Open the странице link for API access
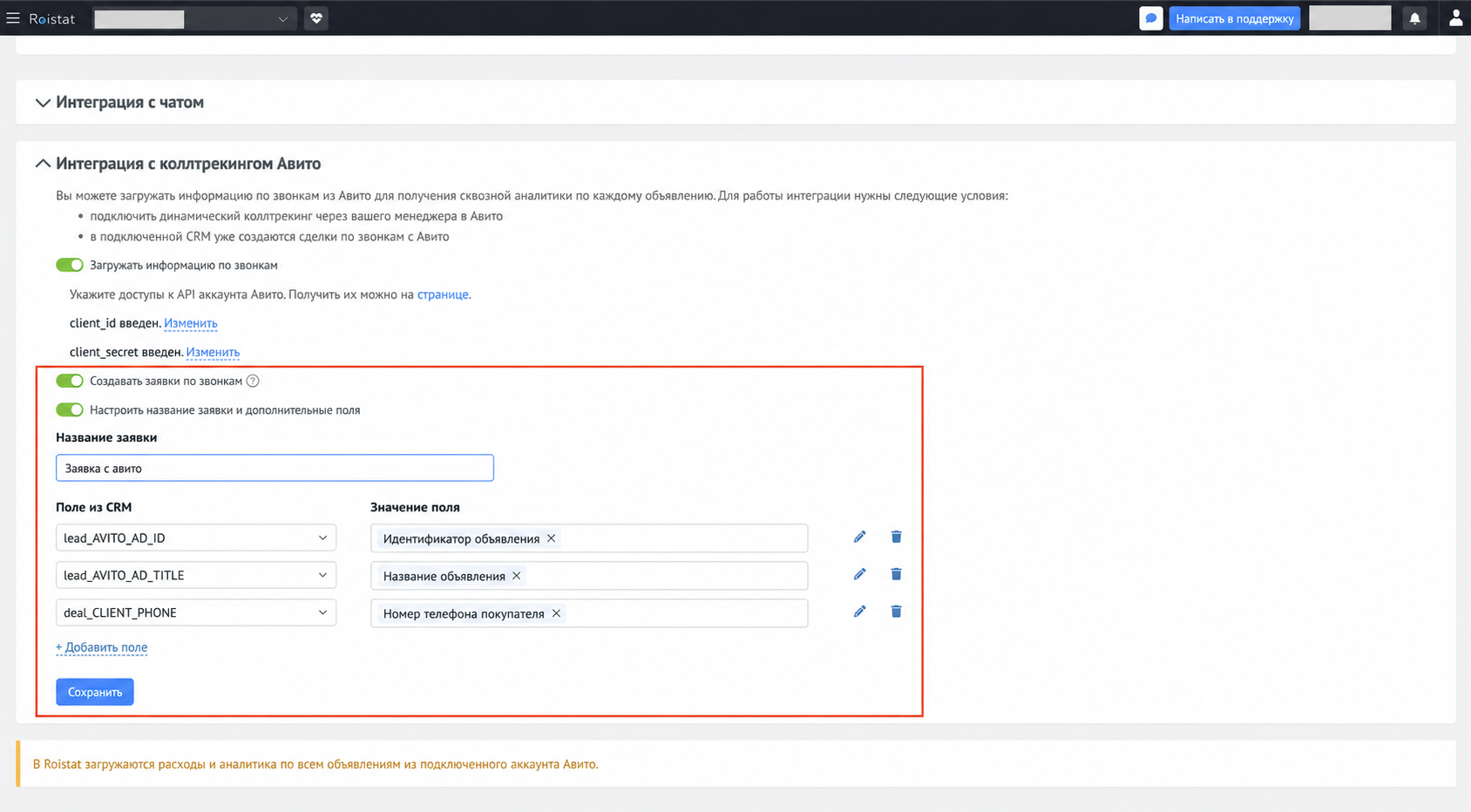Viewport: 1471px width, 812px height. coord(443,294)
